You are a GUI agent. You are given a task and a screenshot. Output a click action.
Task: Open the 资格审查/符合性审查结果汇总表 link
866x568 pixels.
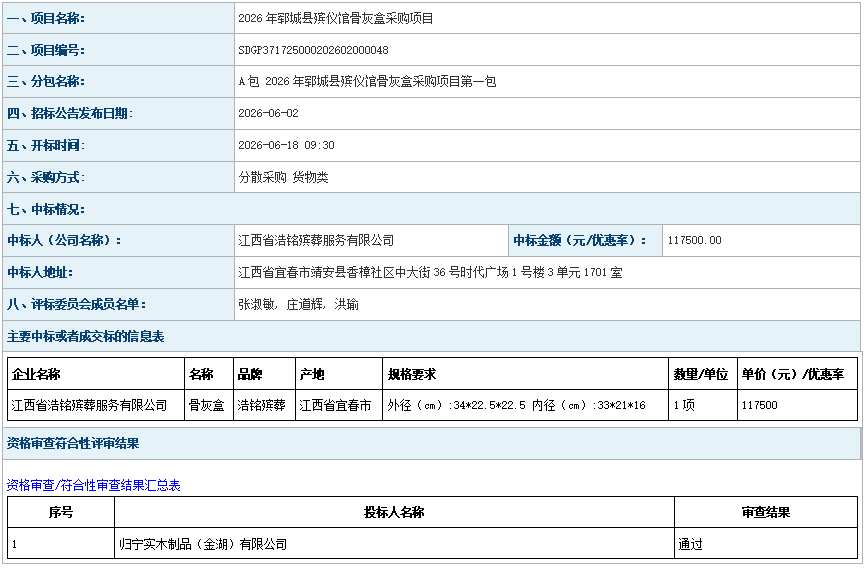[x=93, y=486]
